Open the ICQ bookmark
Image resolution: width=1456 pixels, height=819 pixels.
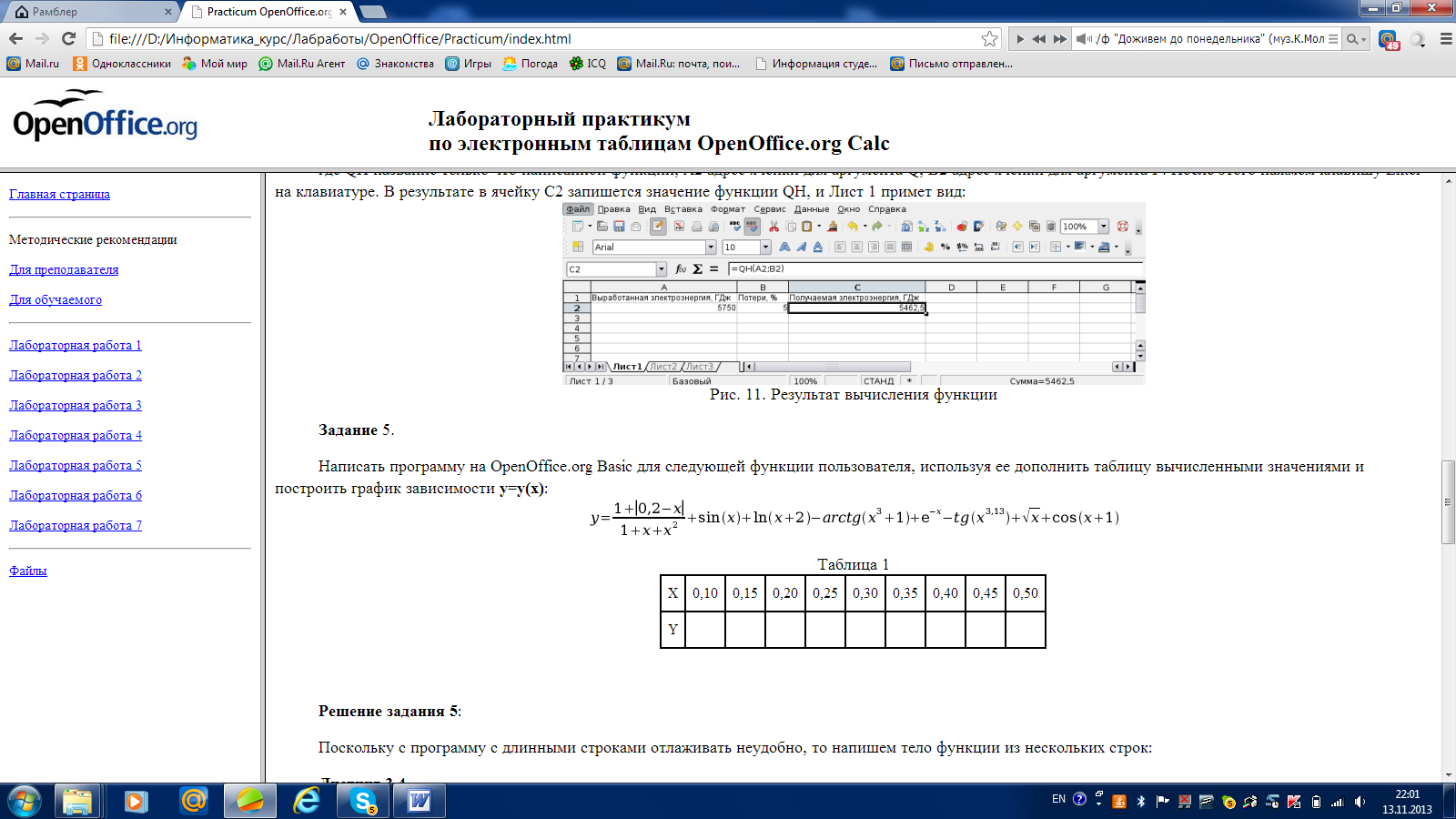(x=587, y=64)
